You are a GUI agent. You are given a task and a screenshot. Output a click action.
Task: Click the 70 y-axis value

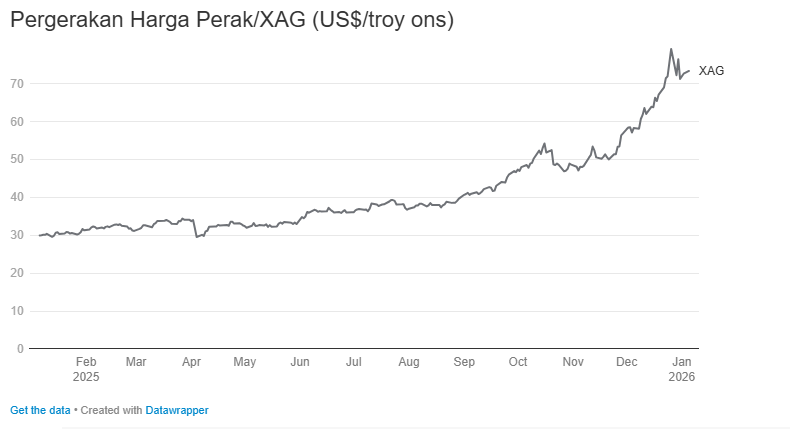coord(17,84)
